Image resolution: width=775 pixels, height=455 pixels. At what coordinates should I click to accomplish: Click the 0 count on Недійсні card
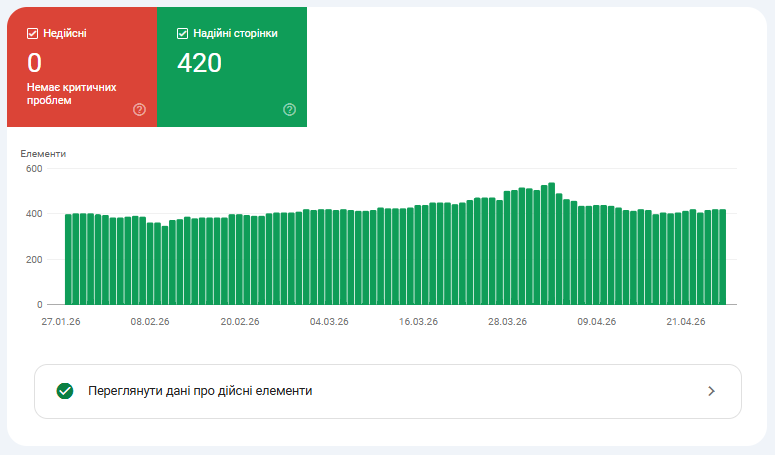35,63
